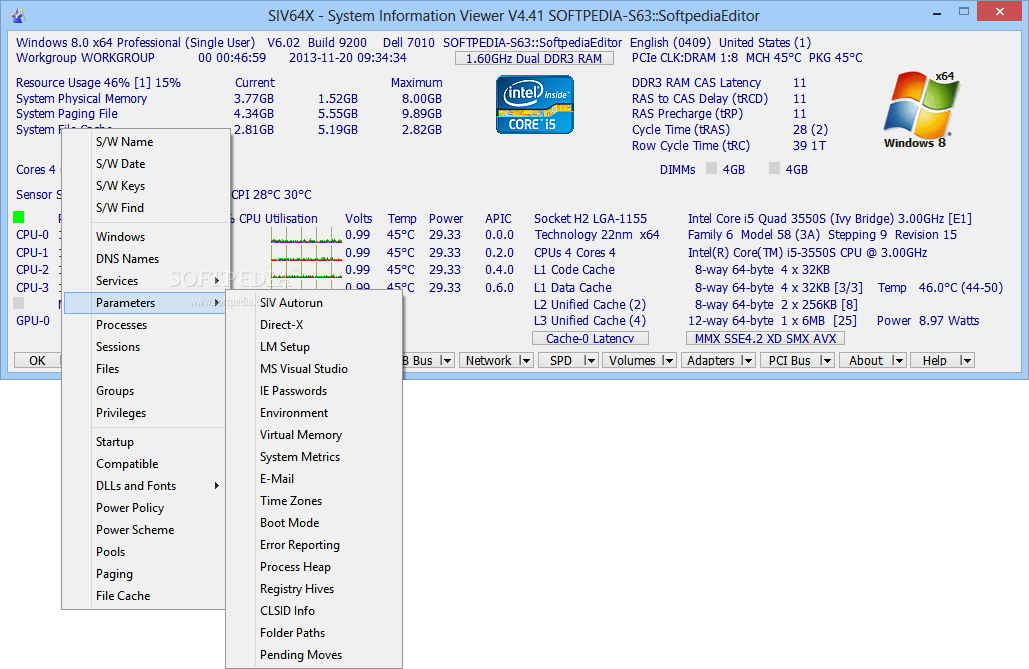Choose Compatible menu entry

tap(146, 464)
